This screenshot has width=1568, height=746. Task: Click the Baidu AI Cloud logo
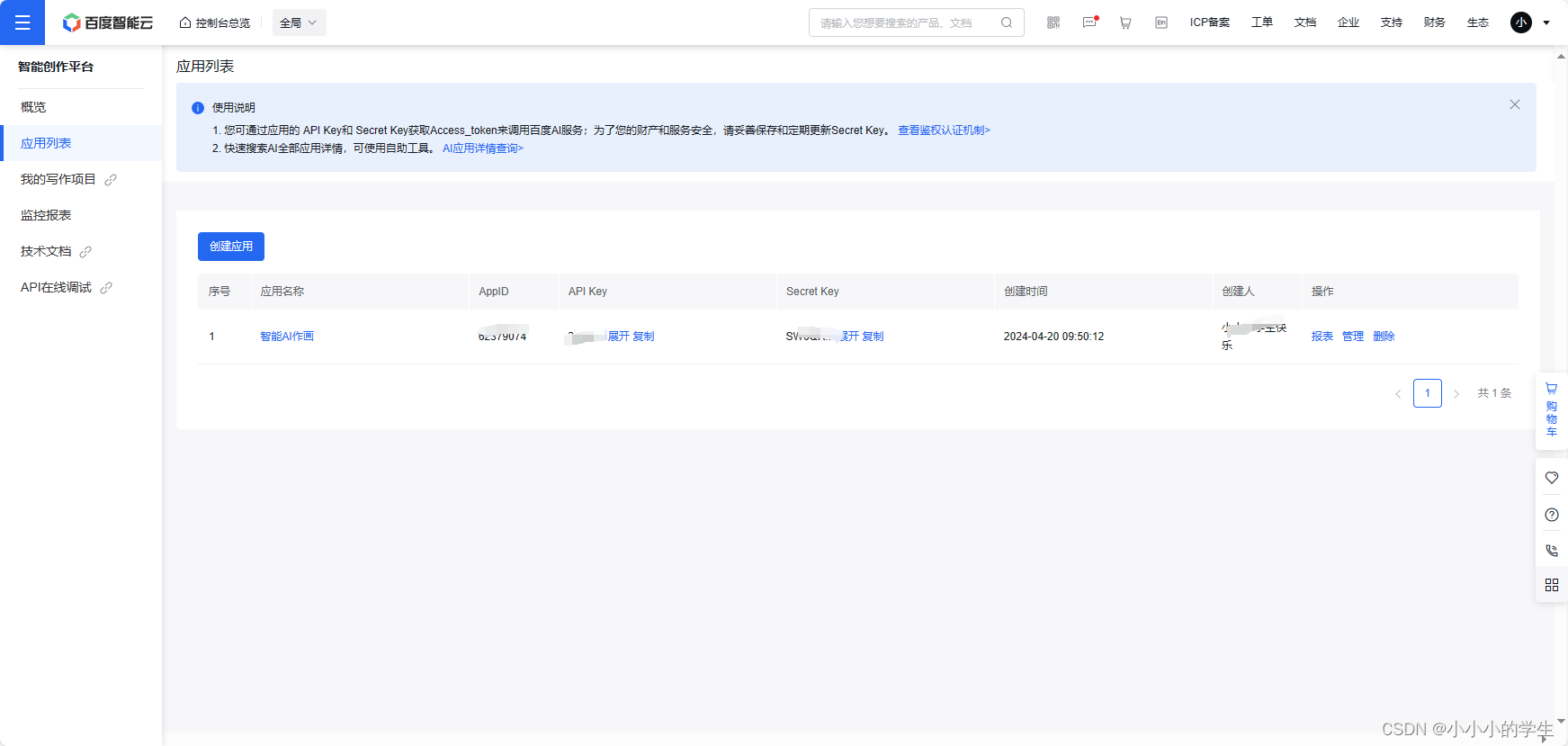108,22
